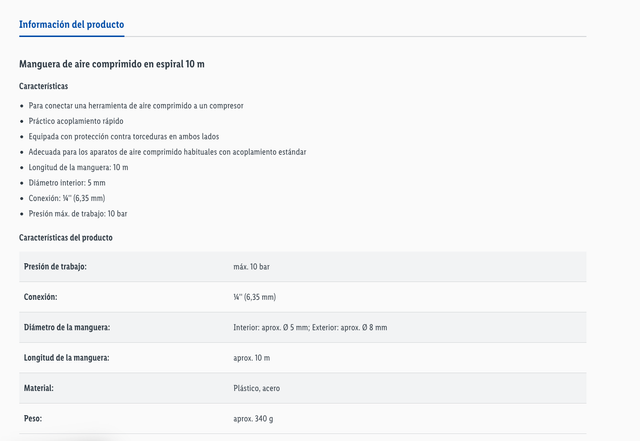The image size is (640, 441).
Task: Click the Longitud de la manguera: 10 m bullet
Action: coord(78,167)
